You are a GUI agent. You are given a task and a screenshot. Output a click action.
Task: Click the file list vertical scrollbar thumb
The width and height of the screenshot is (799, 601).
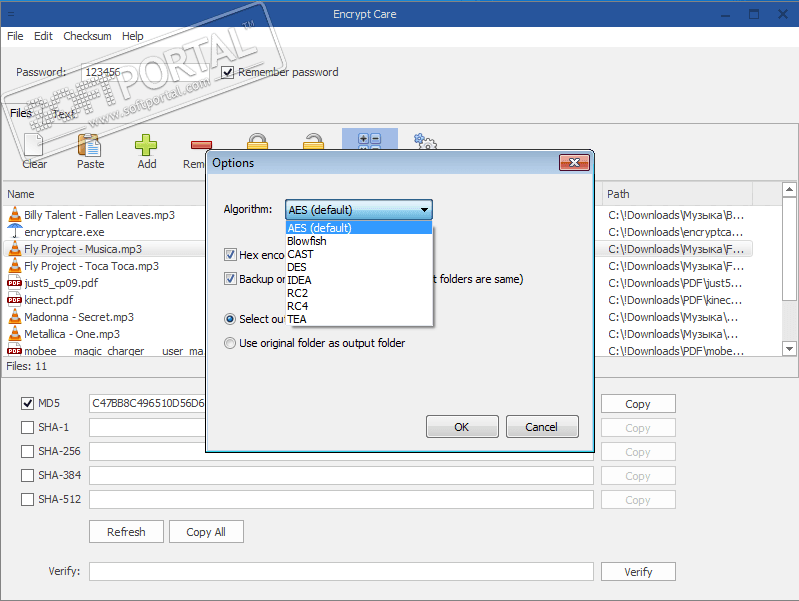click(789, 250)
